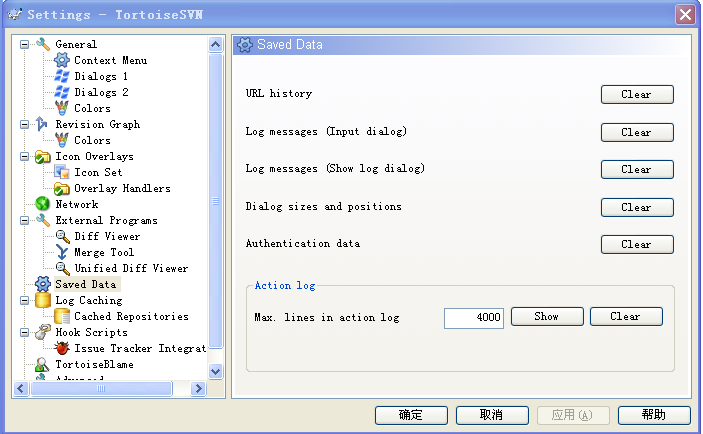
Task: Select Network in the settings tree
Action: pyautogui.click(x=77, y=204)
